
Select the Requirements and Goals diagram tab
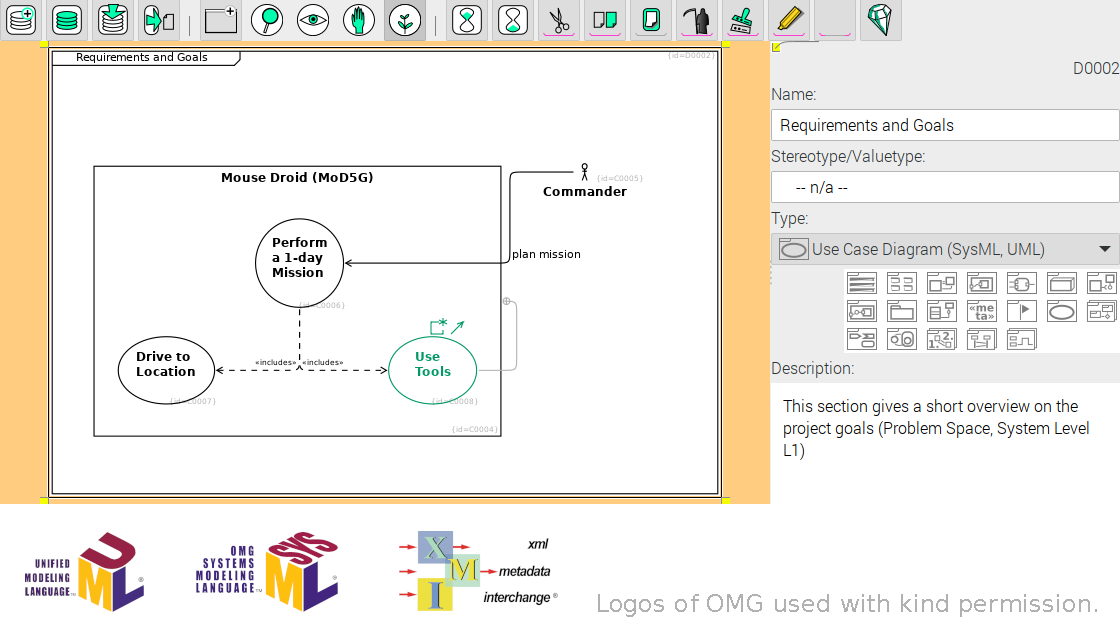coord(142,57)
